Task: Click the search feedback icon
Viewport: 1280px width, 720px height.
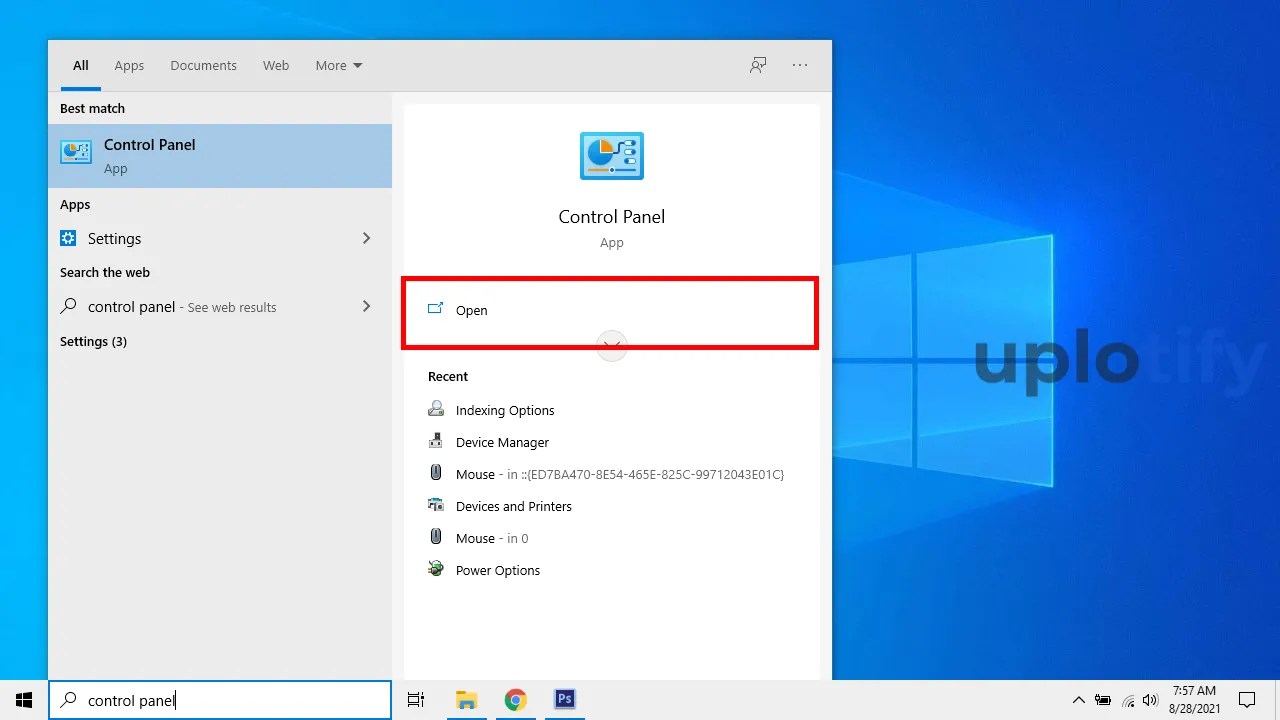Action: tap(758, 65)
